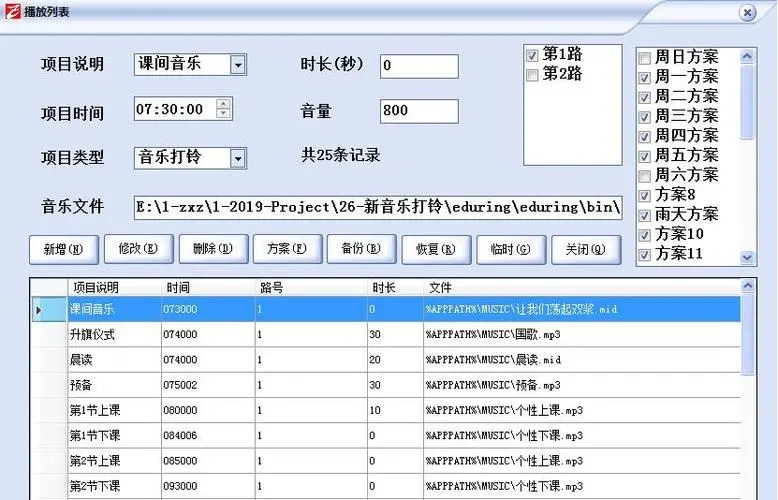Select the 课间音乐 row
The image size is (778, 500).
click(x=387, y=310)
